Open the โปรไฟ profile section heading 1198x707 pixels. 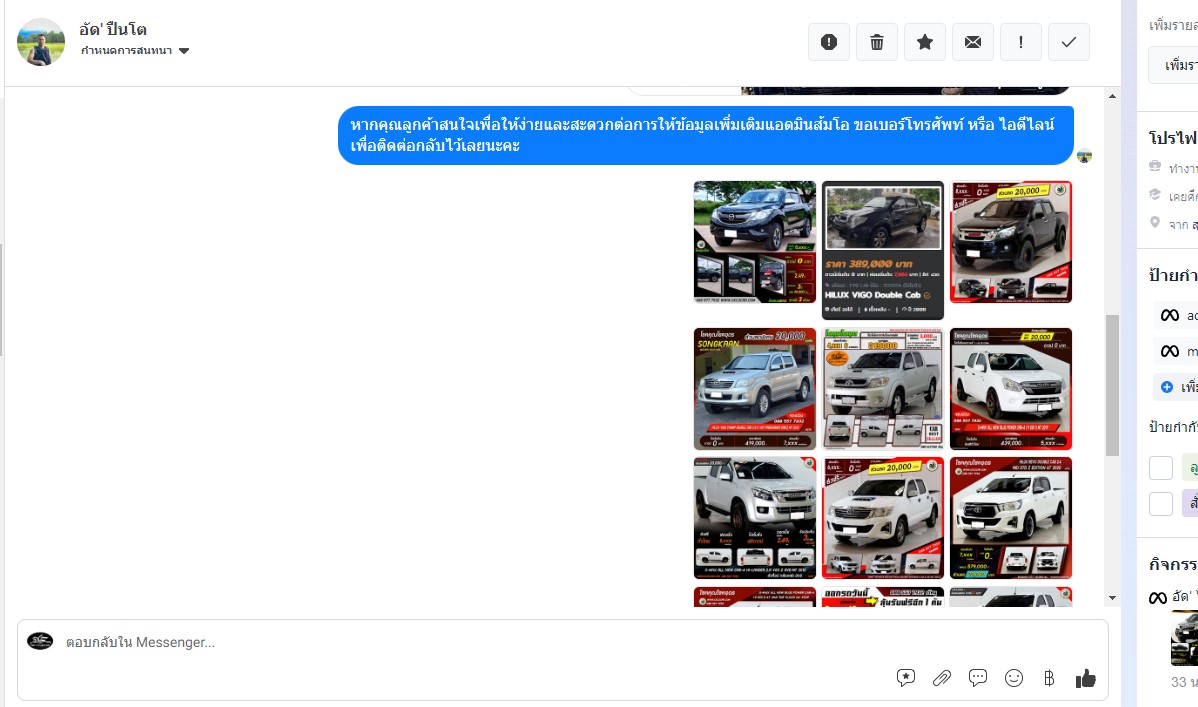pos(1173,138)
